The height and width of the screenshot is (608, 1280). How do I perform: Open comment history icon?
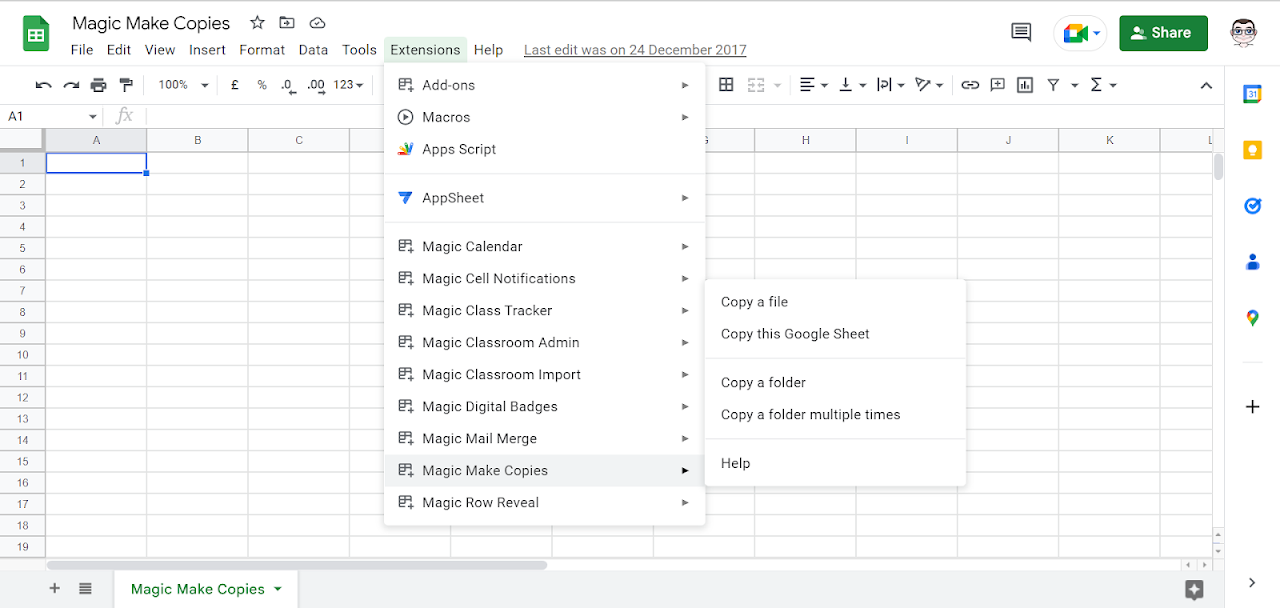(1021, 33)
